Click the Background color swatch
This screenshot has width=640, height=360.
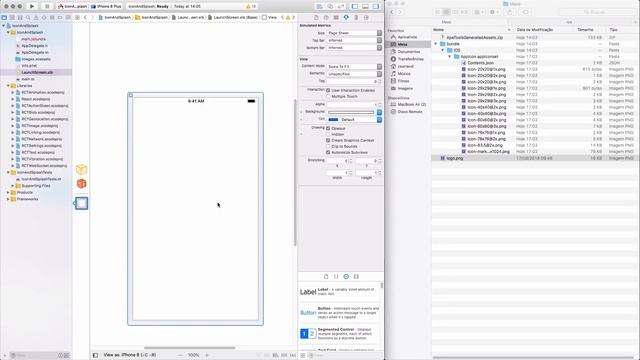tap(351, 112)
